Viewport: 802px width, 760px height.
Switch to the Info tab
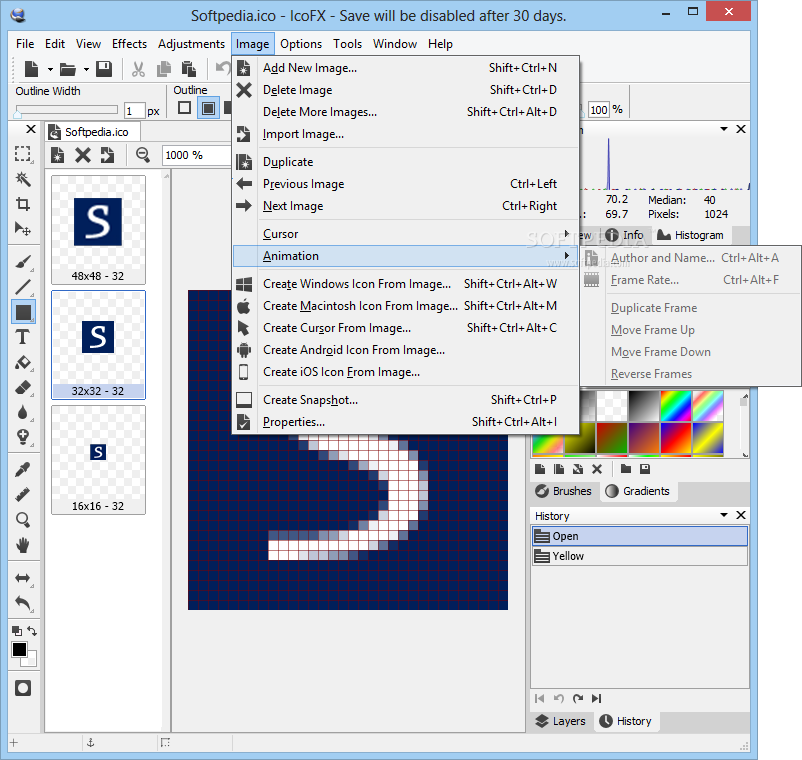click(625, 235)
